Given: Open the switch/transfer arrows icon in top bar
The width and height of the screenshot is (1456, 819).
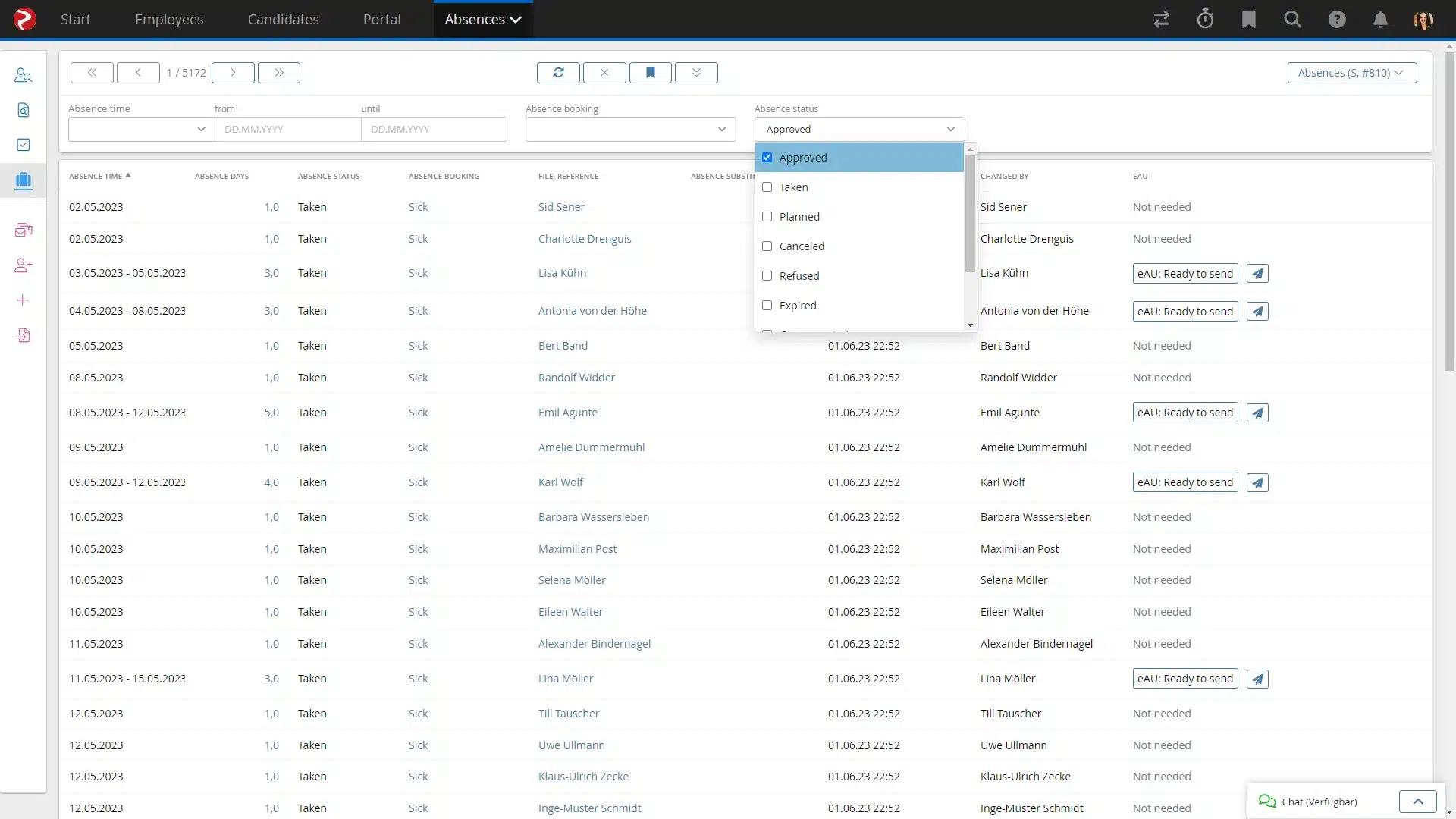Looking at the screenshot, I should click(x=1161, y=19).
